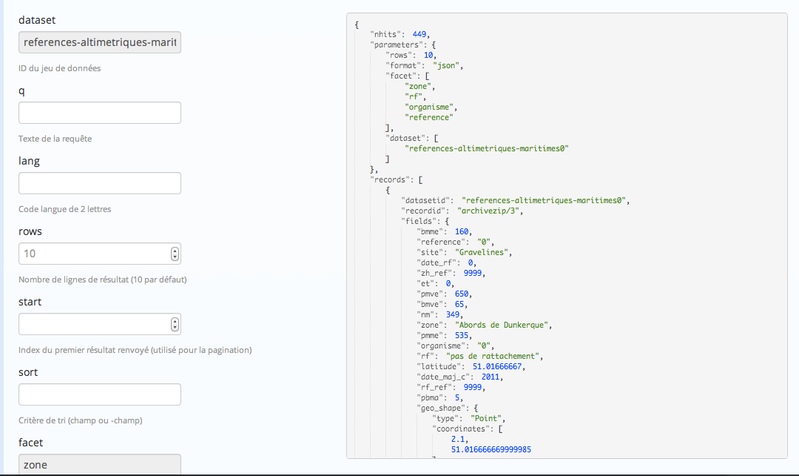Click the "bmme" value 160
799x476 pixels.
click(x=462, y=231)
